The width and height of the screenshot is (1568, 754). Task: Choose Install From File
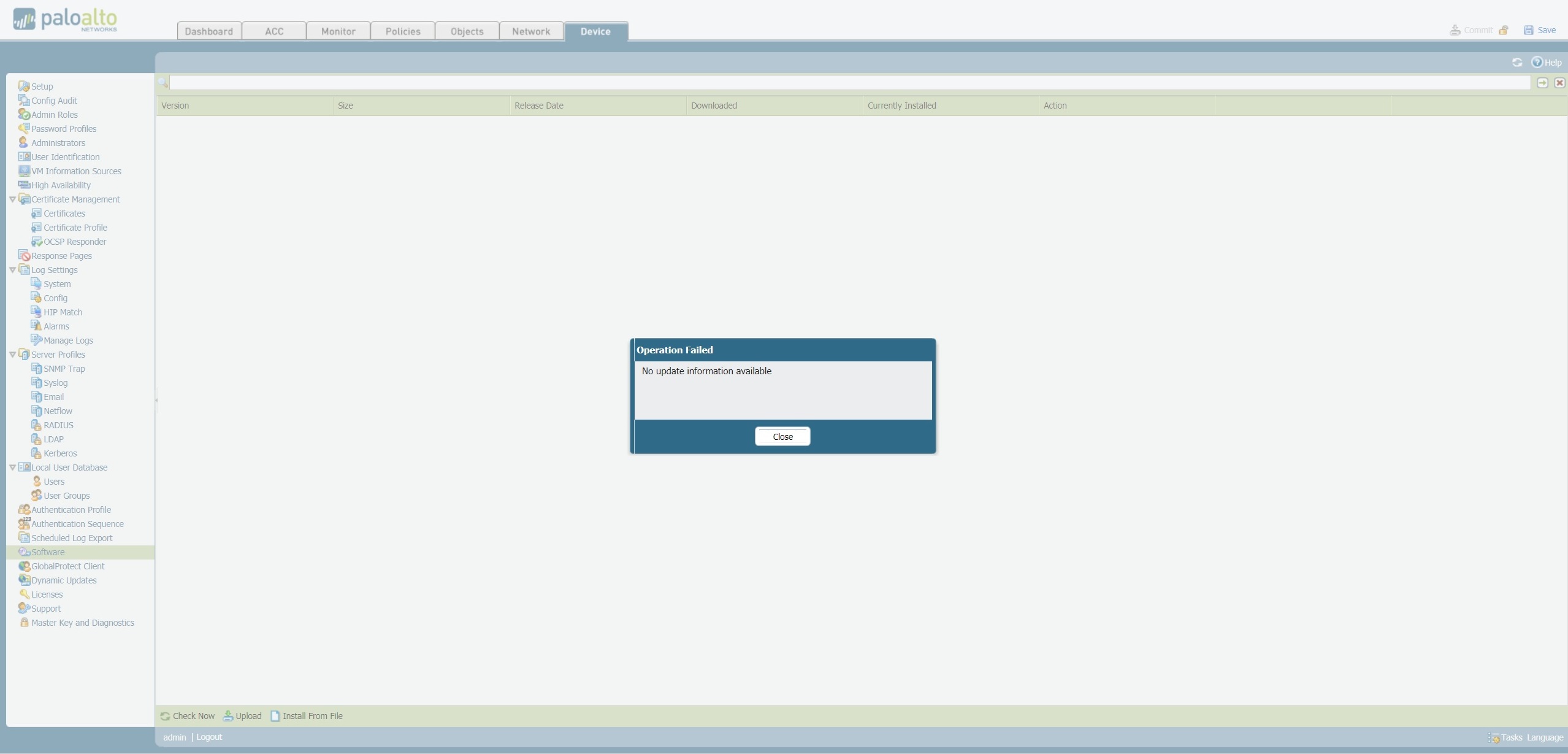click(x=307, y=716)
